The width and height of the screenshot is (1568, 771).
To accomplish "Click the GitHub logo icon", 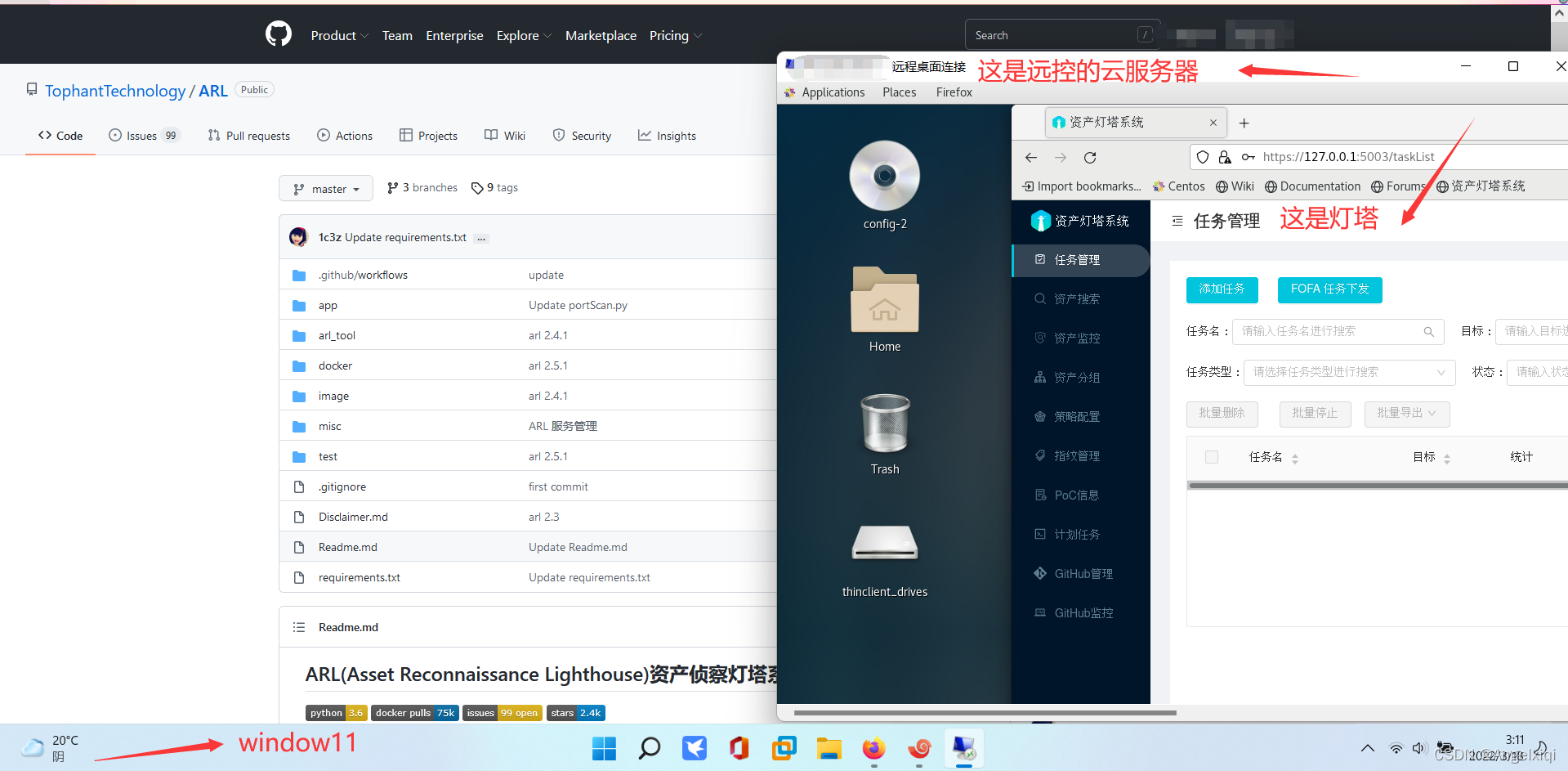I will [x=279, y=34].
